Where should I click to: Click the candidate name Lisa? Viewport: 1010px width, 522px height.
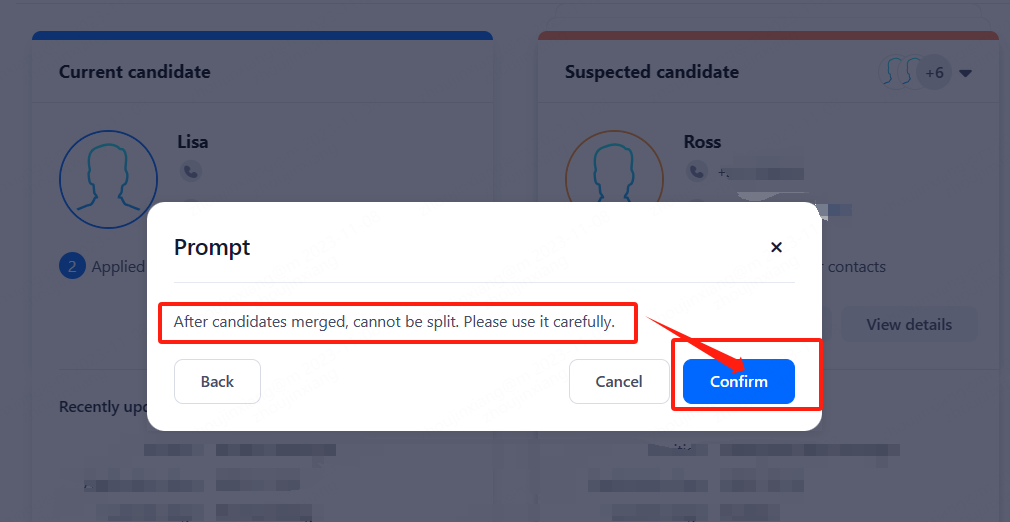click(x=192, y=141)
